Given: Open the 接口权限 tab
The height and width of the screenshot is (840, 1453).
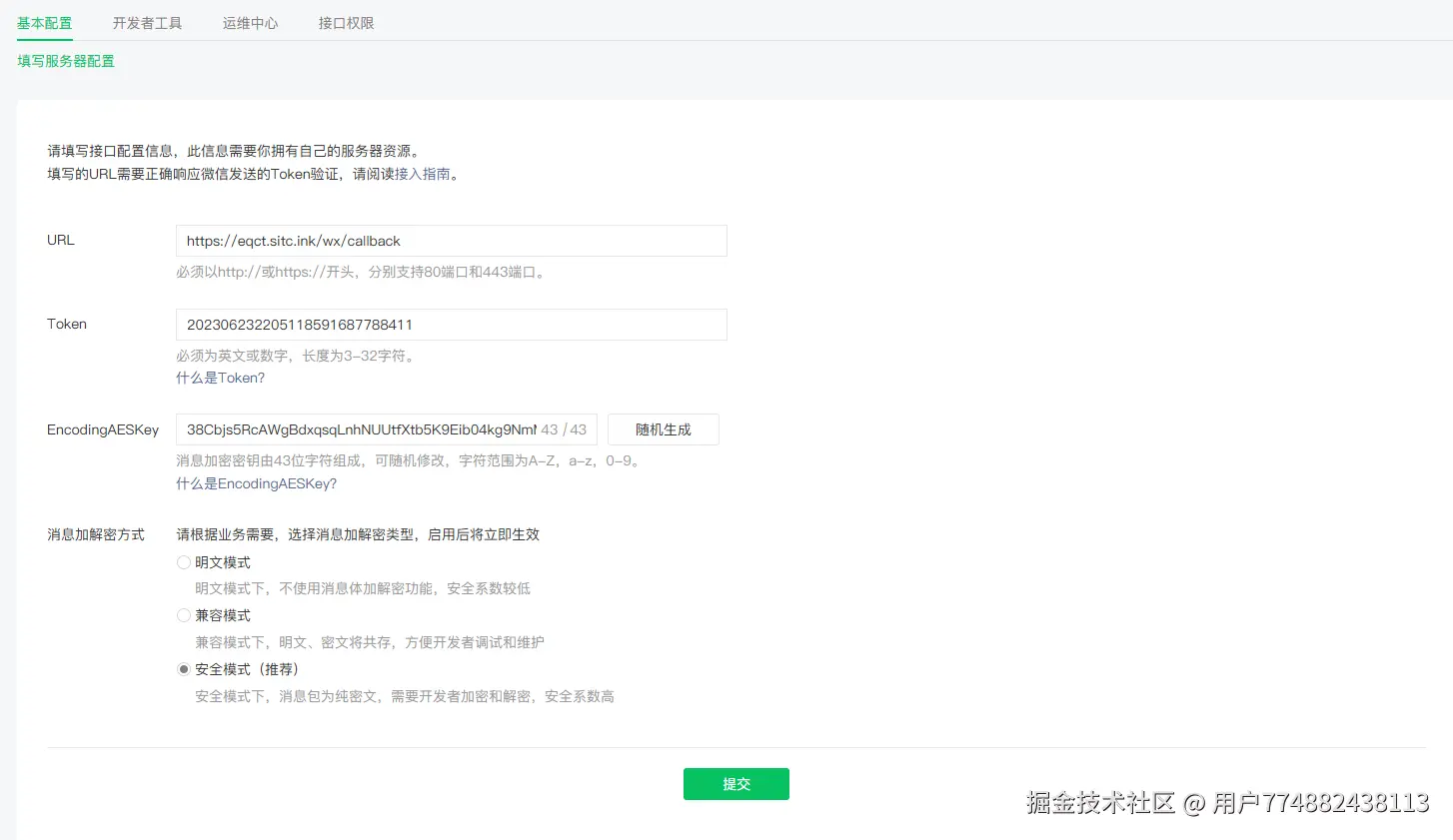Looking at the screenshot, I should pos(347,23).
